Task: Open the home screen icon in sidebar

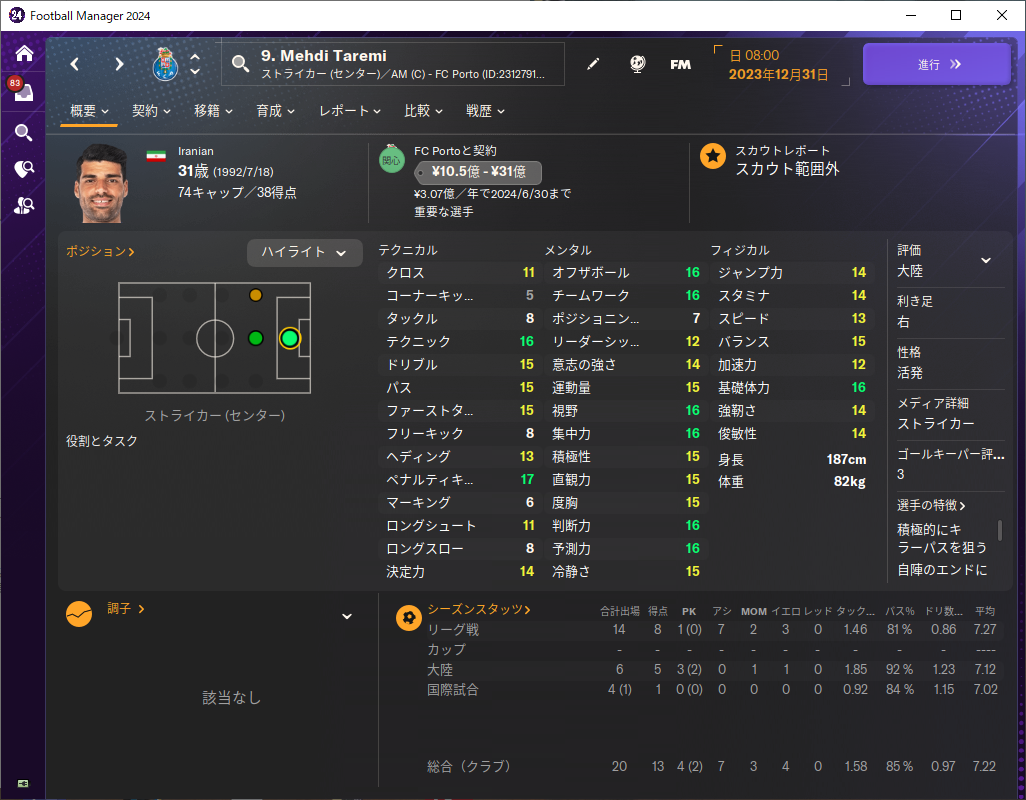Action: tap(24, 53)
